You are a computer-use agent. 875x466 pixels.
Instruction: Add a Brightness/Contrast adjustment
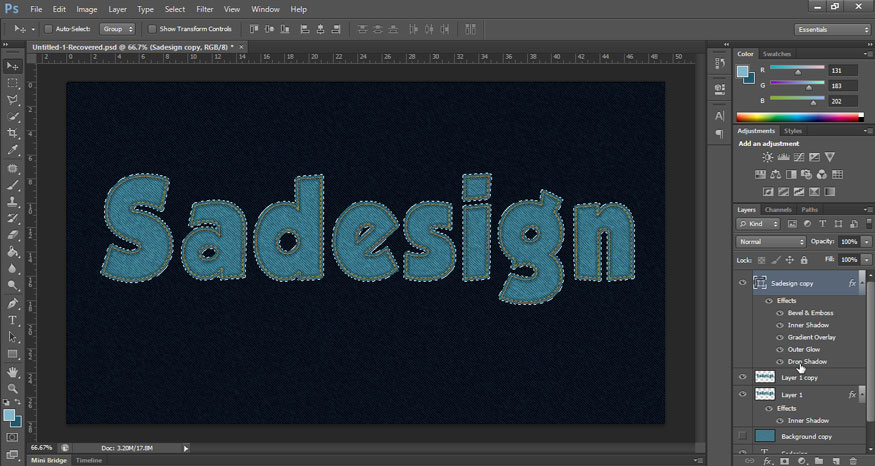768,157
